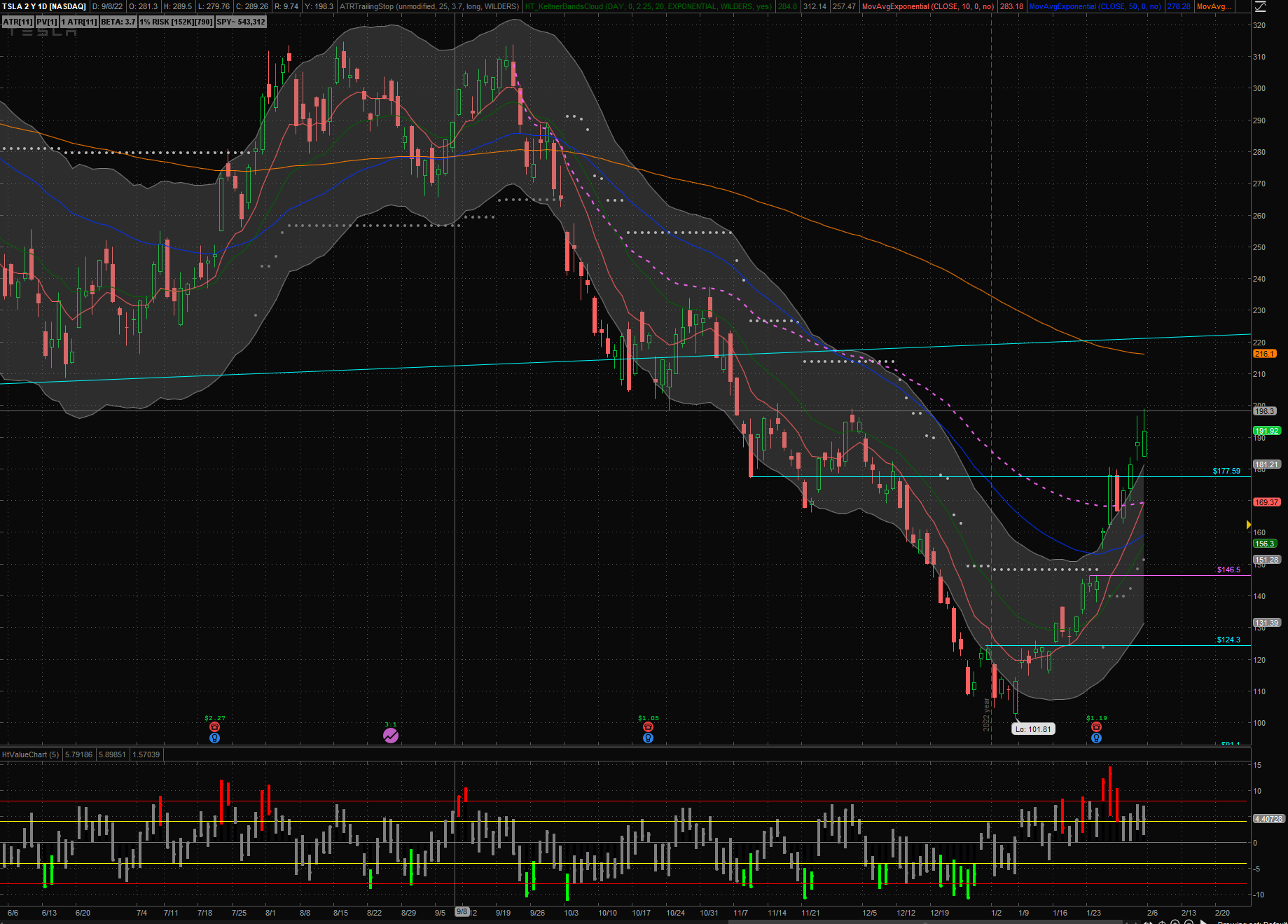Click the chart style icon in top-right corner
This screenshot has height=924, width=1288.
[1261, 6]
